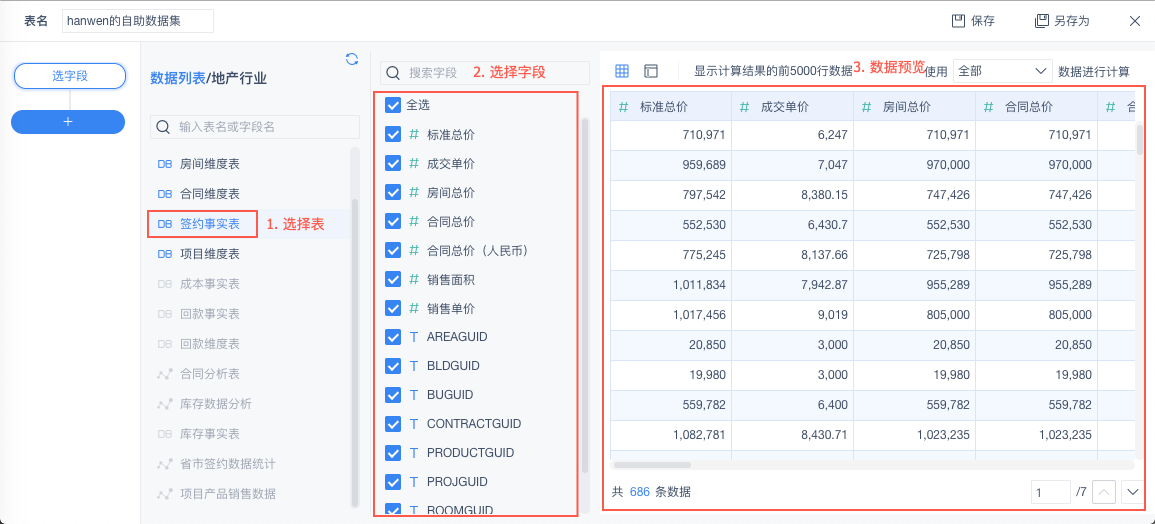The height and width of the screenshot is (524, 1155).
Task: Click the field search magnifier icon
Action: point(393,73)
